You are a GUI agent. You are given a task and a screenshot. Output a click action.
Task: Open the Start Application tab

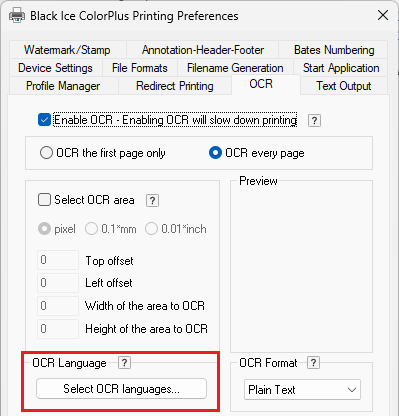341,68
